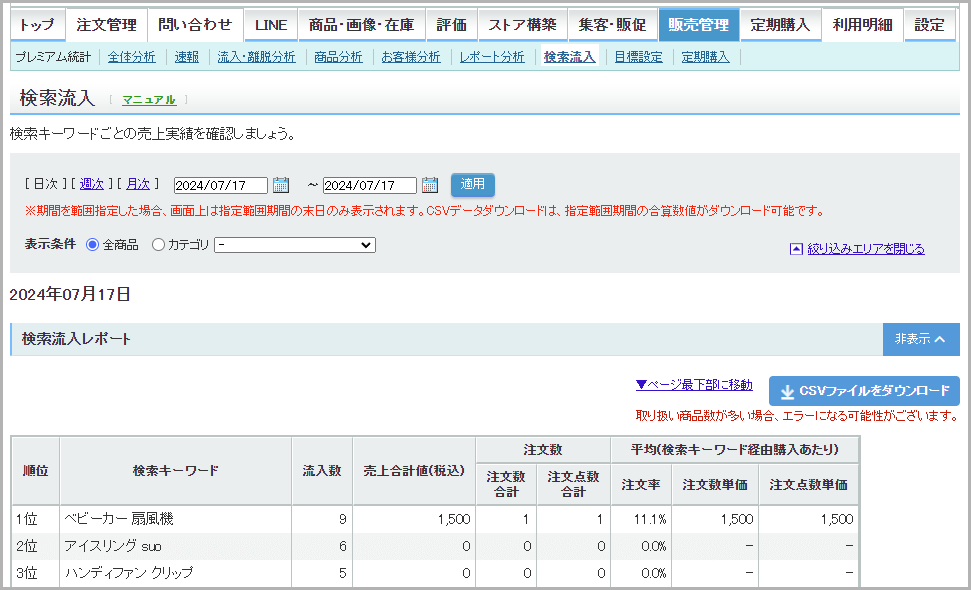Click the 検索キーワード column header
This screenshot has width=971, height=590.
coord(176,471)
